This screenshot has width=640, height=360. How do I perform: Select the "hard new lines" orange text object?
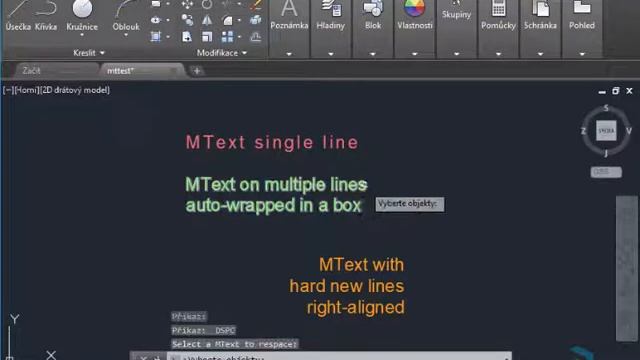(x=347, y=286)
